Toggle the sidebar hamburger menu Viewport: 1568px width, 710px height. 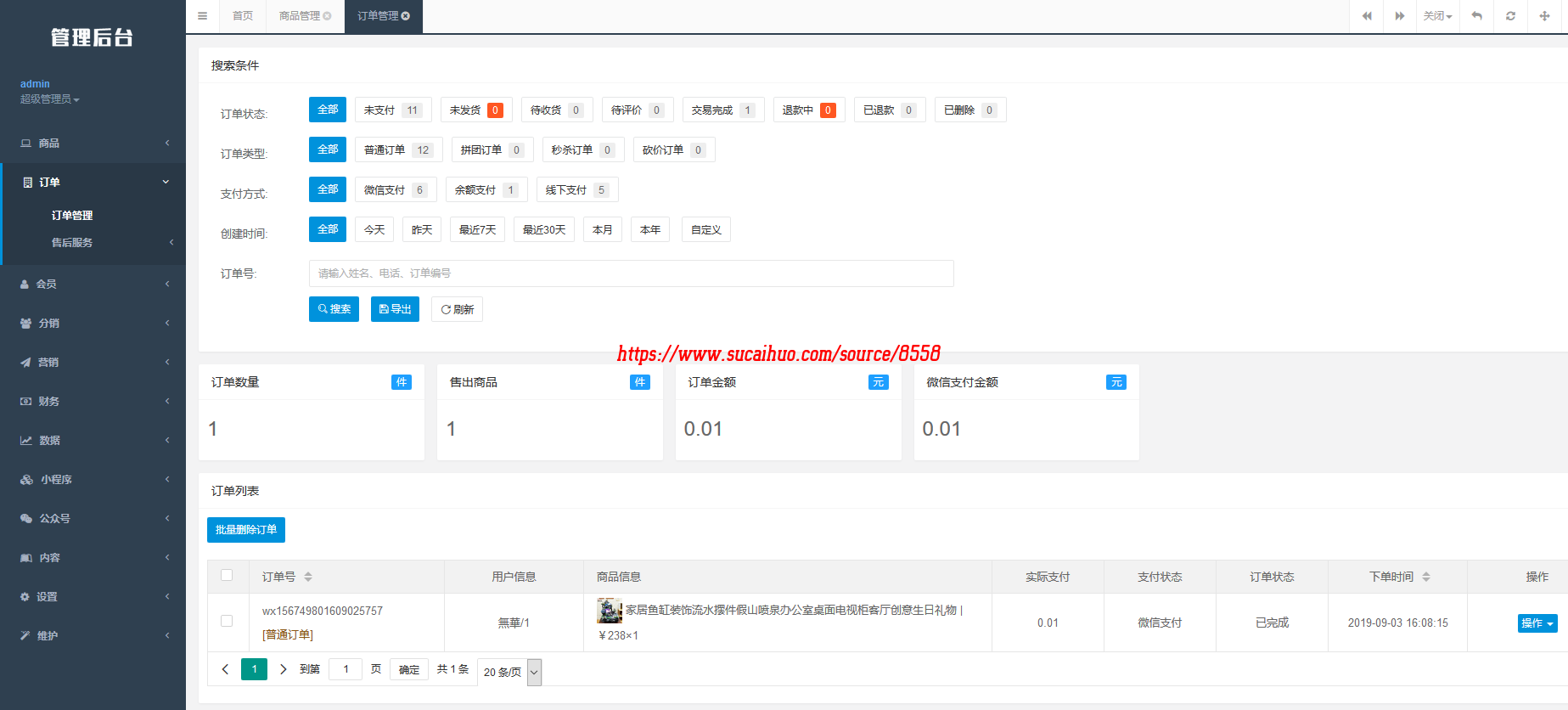[x=202, y=16]
